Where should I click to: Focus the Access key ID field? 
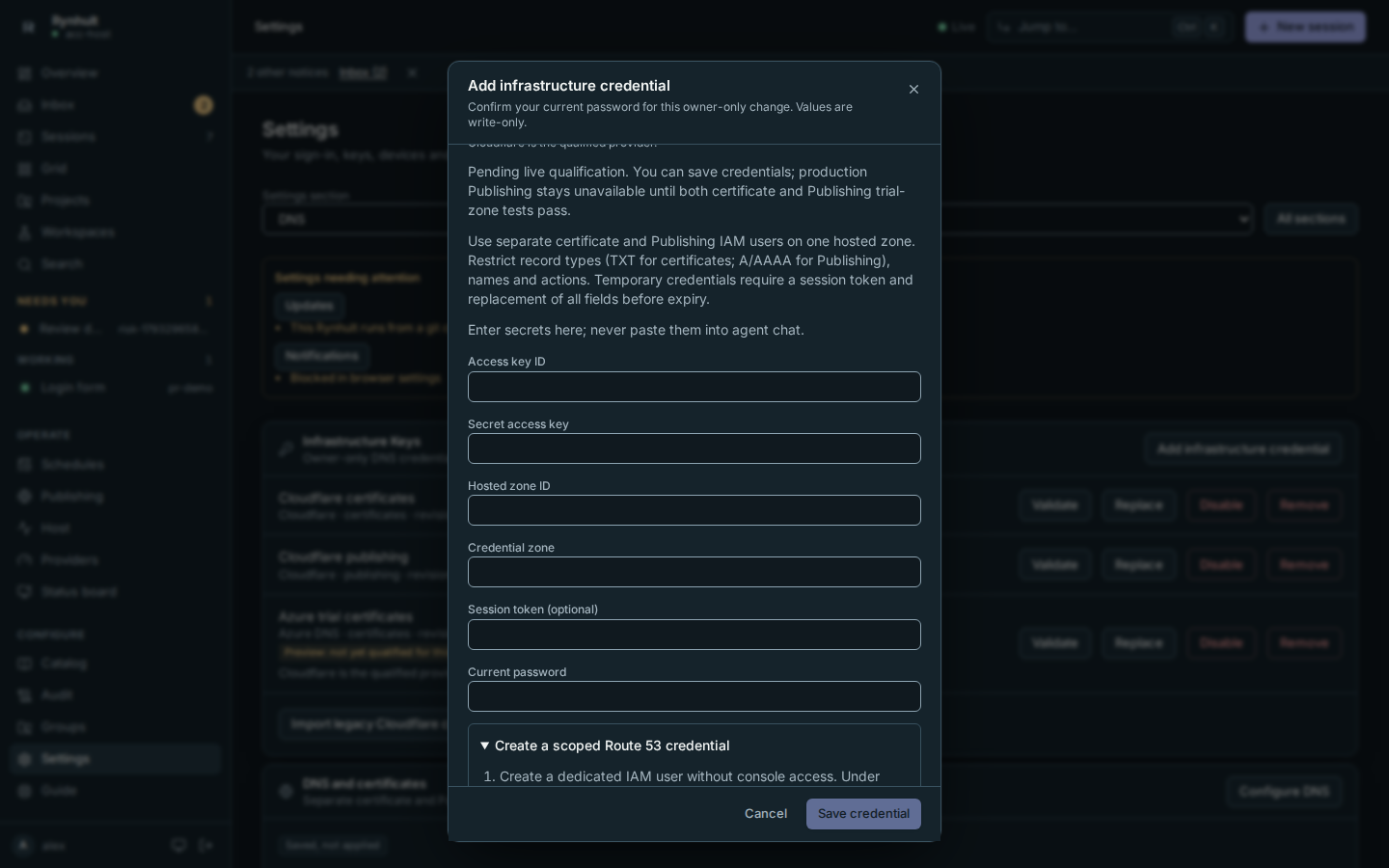coord(694,387)
